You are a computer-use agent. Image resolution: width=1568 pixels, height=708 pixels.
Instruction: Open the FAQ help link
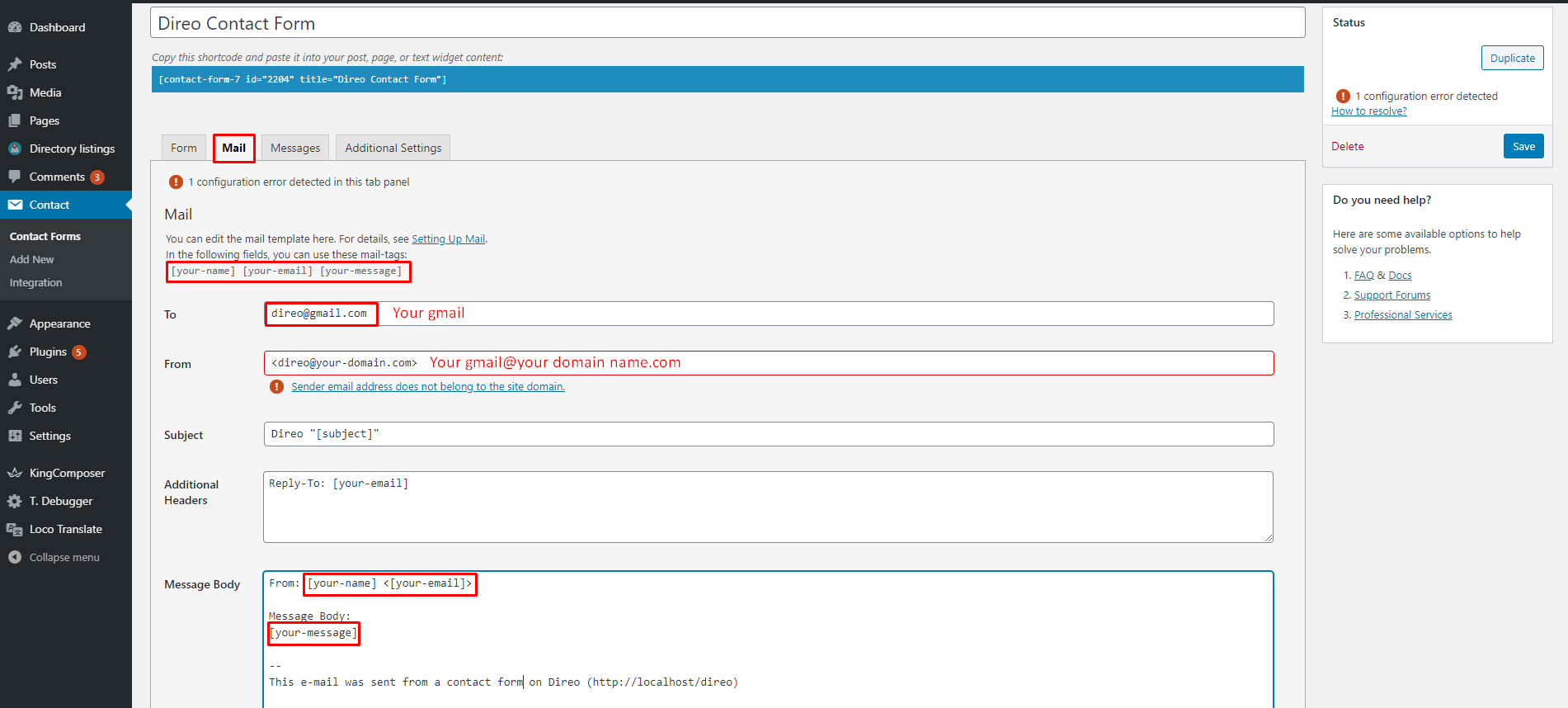[x=1364, y=276]
